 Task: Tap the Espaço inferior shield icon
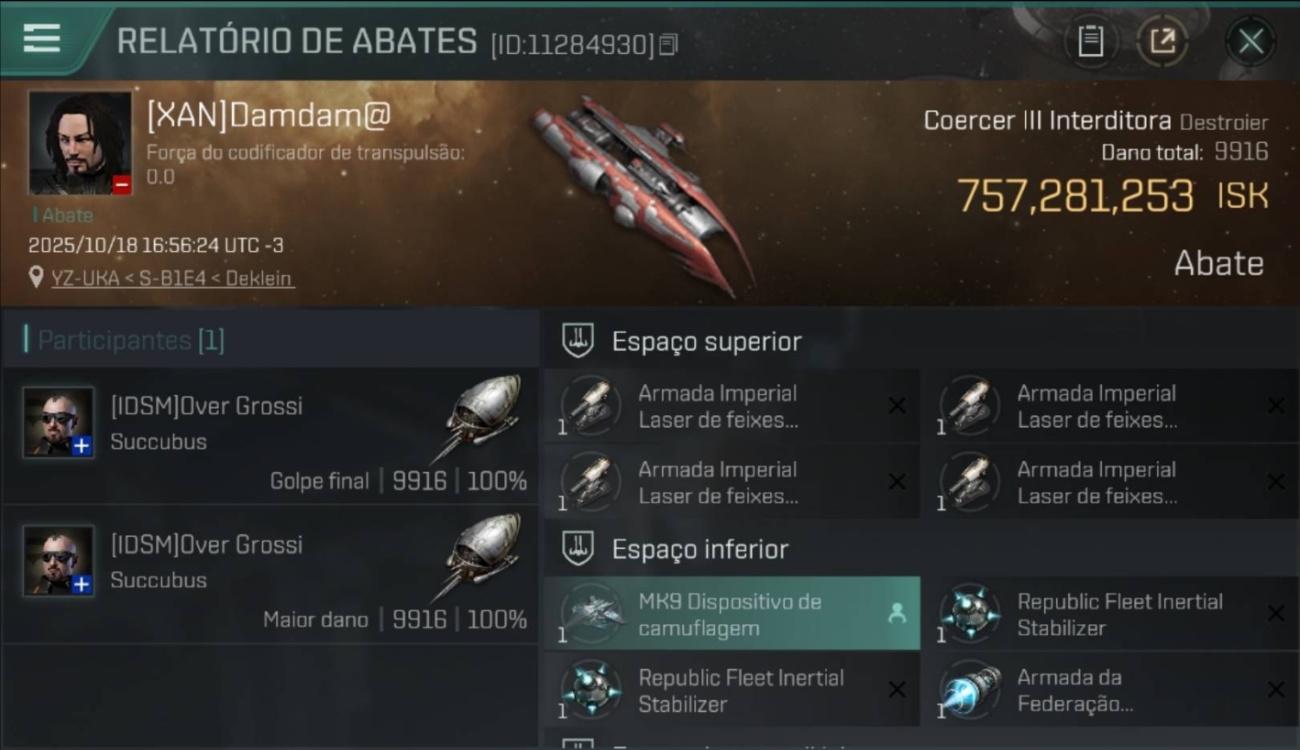point(578,548)
